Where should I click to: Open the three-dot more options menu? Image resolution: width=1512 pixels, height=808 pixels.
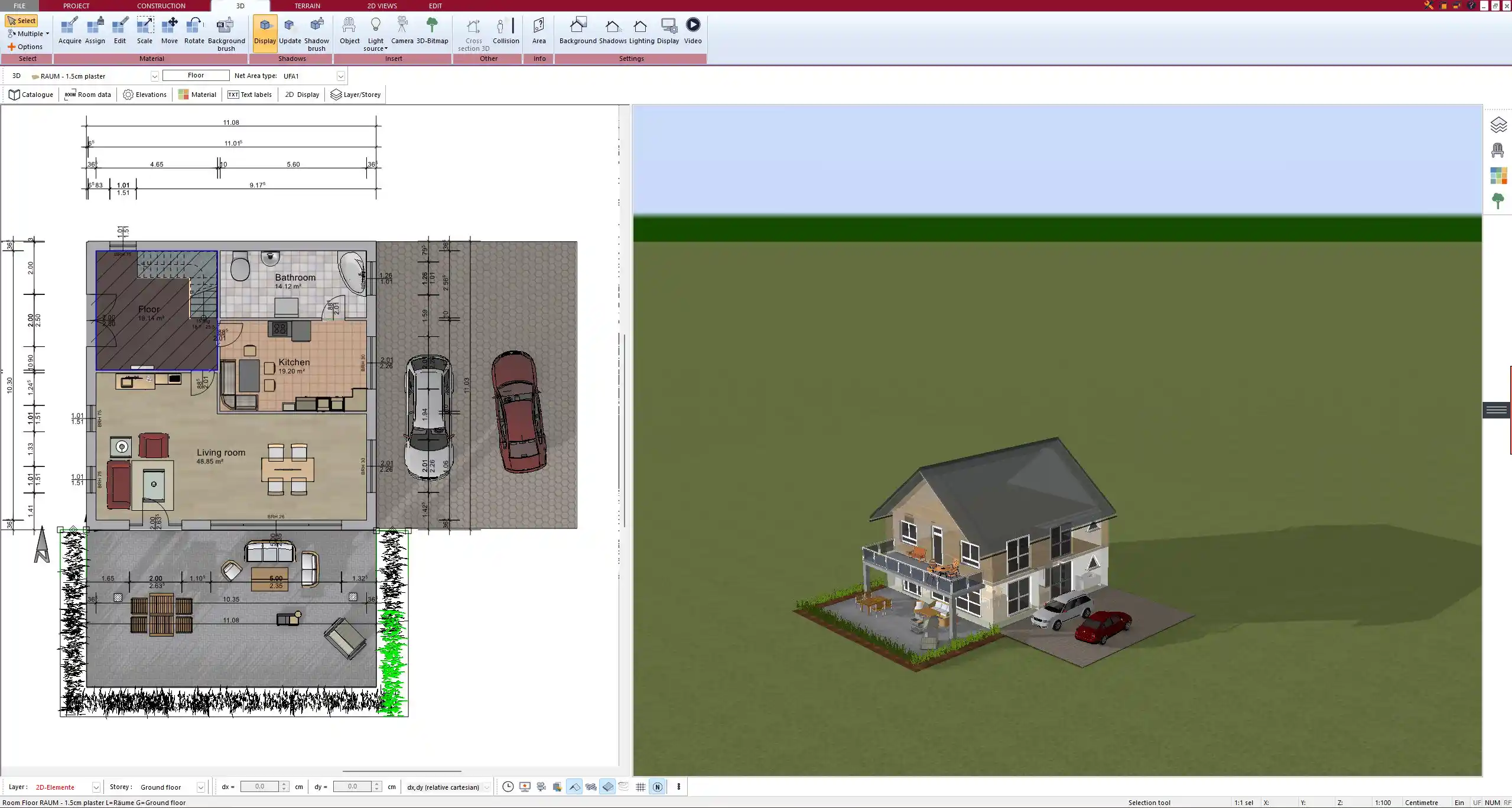(x=678, y=787)
